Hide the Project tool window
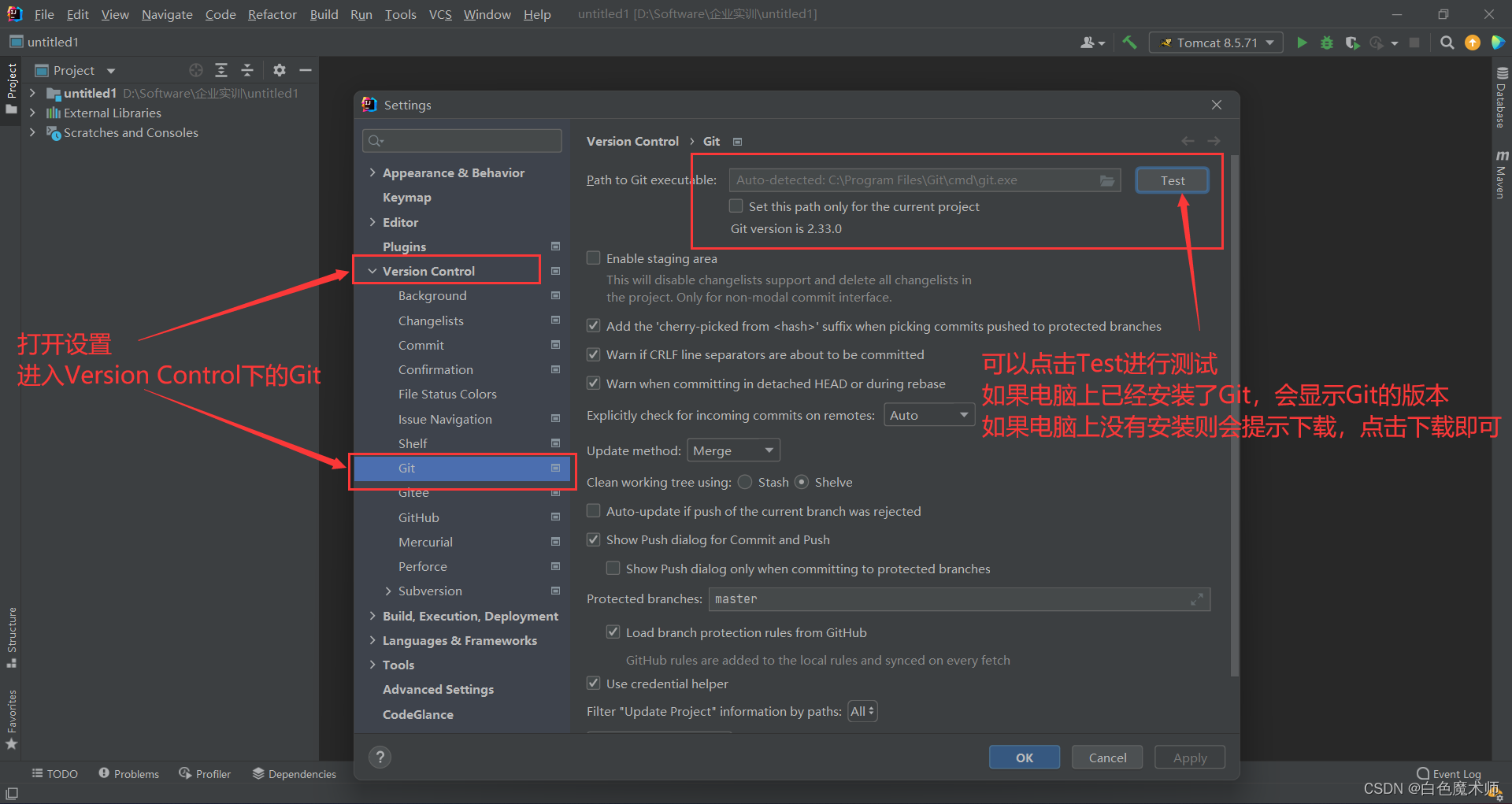 (306, 70)
